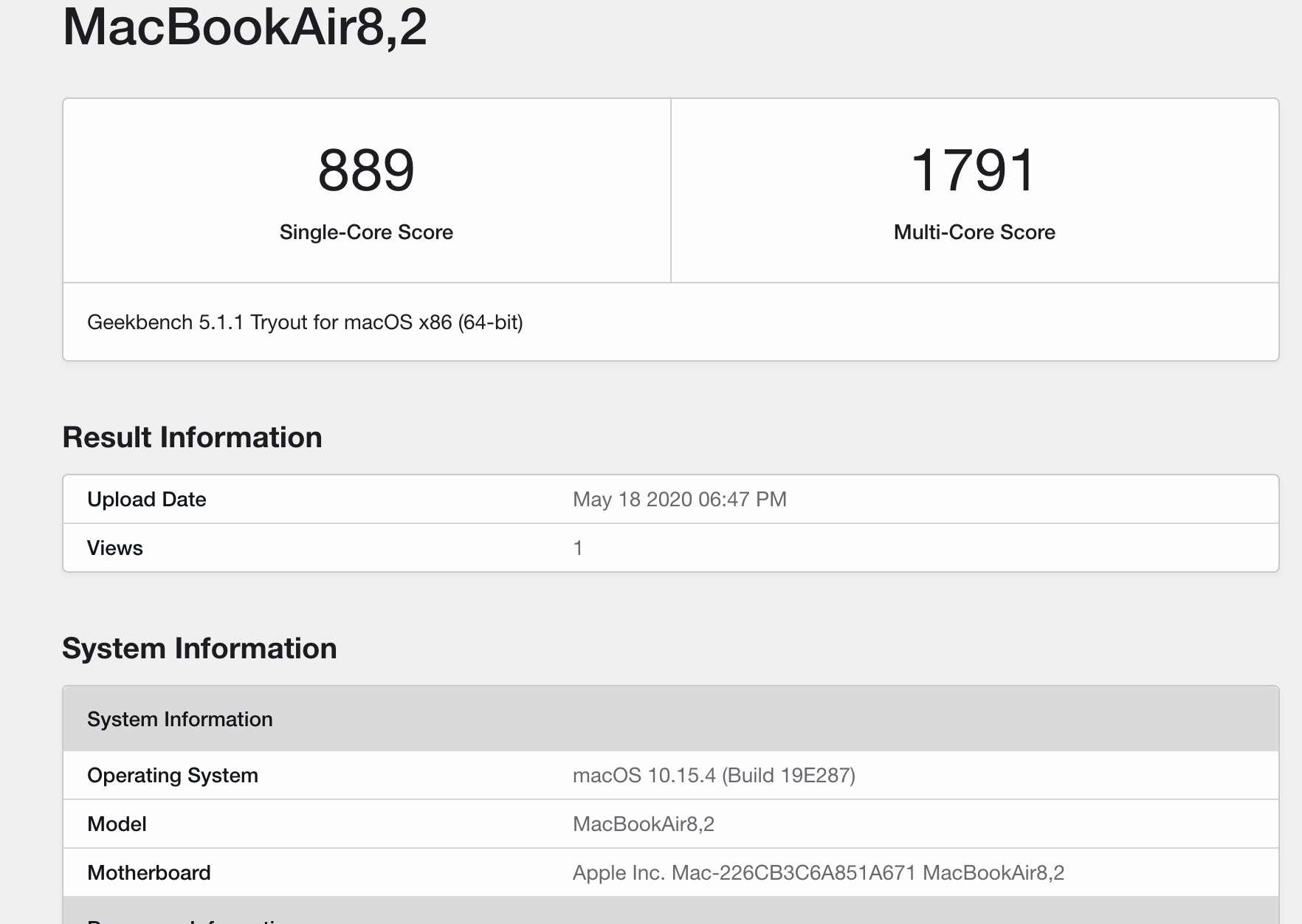
Task: Click the Operating System row label
Action: 173,776
